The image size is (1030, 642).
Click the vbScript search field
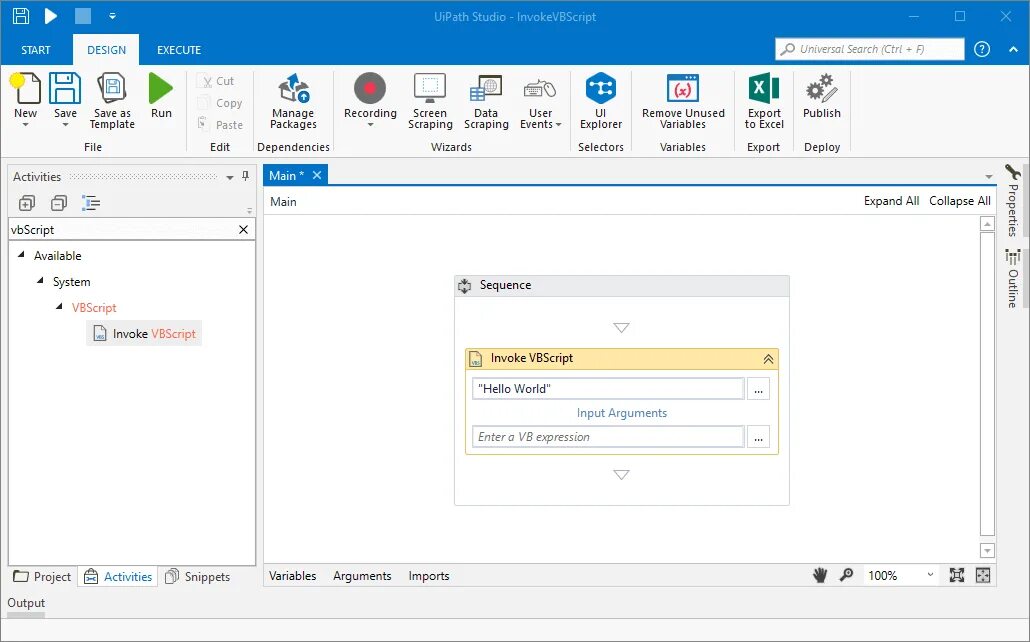pyautogui.click(x=122, y=229)
